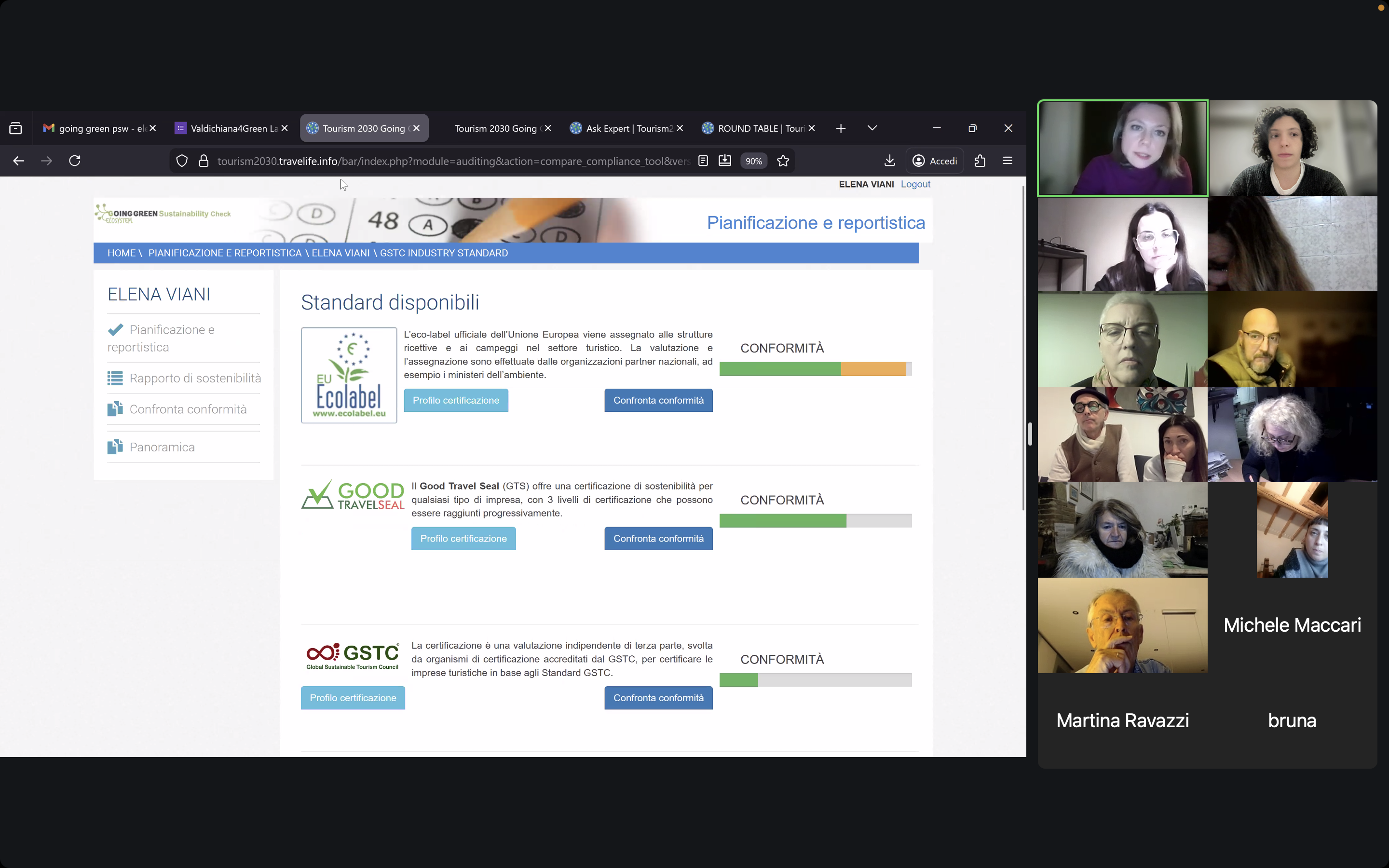Click Confronta conformità button for EU Ecolabel
1389x868 pixels.
(658, 400)
